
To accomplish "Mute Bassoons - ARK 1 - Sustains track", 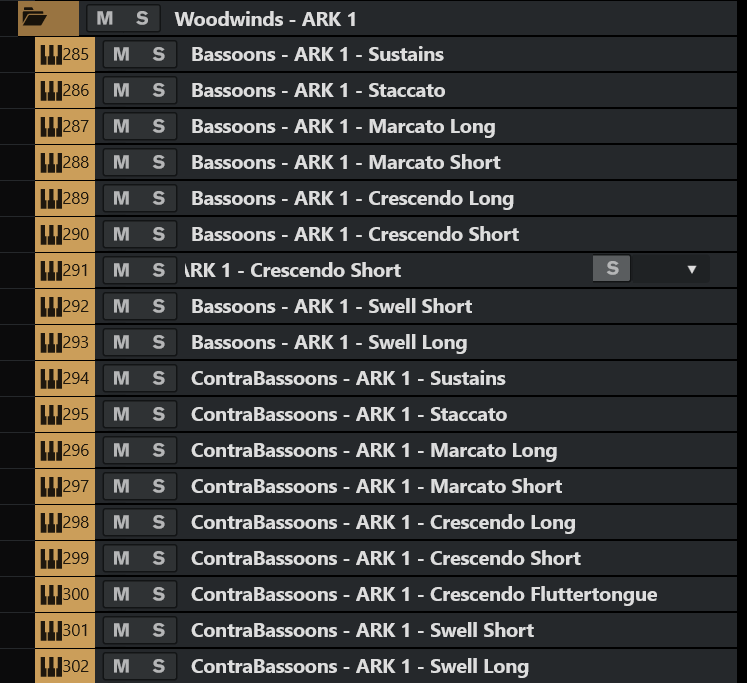I will 121,54.
